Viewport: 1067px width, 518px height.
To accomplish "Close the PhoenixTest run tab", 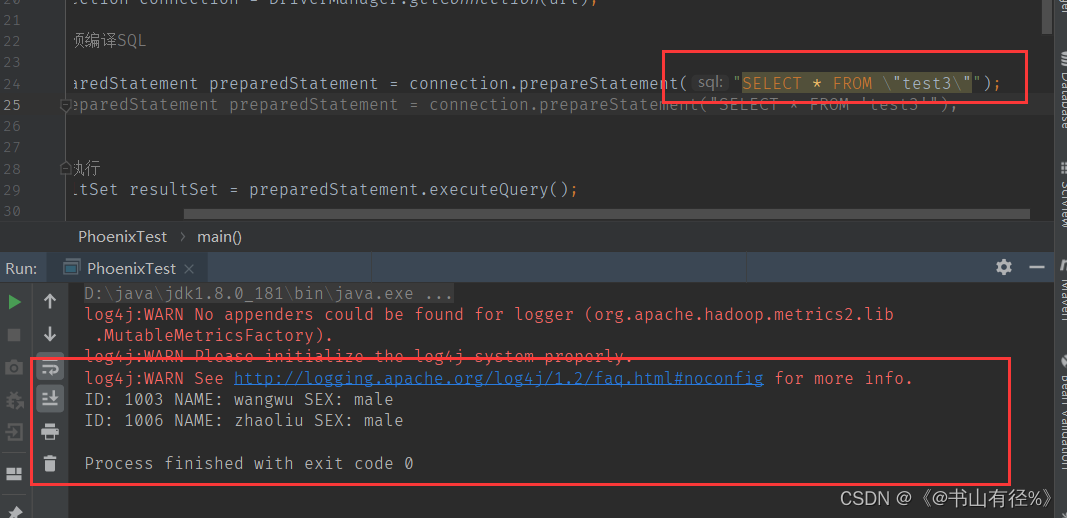I will [189, 269].
